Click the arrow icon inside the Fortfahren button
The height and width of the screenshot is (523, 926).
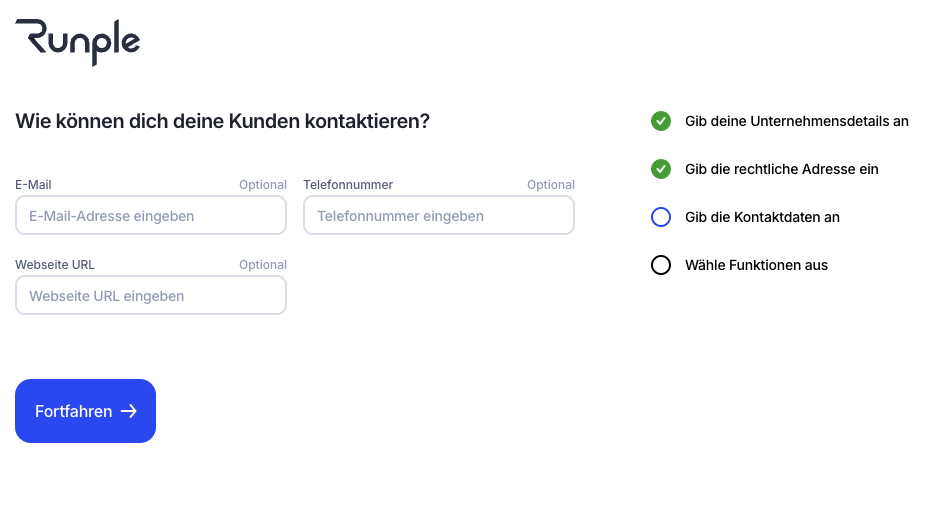coord(128,411)
